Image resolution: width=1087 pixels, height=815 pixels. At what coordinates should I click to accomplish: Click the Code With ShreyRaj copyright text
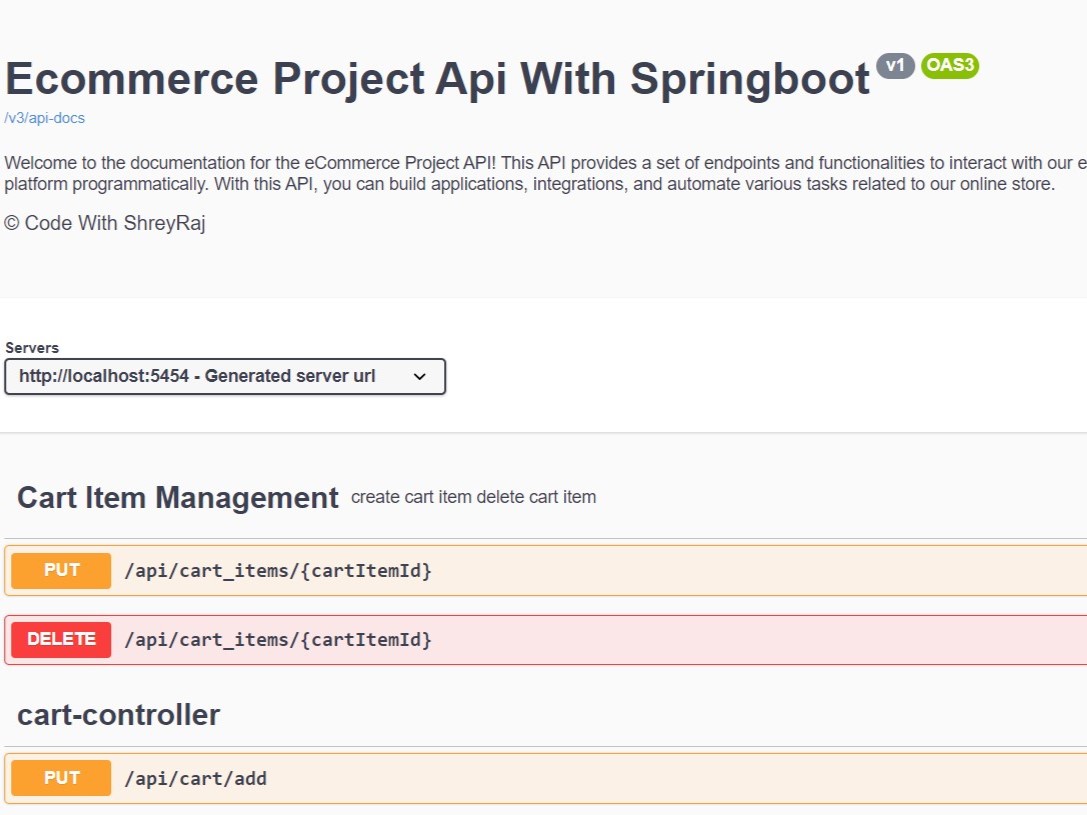105,223
